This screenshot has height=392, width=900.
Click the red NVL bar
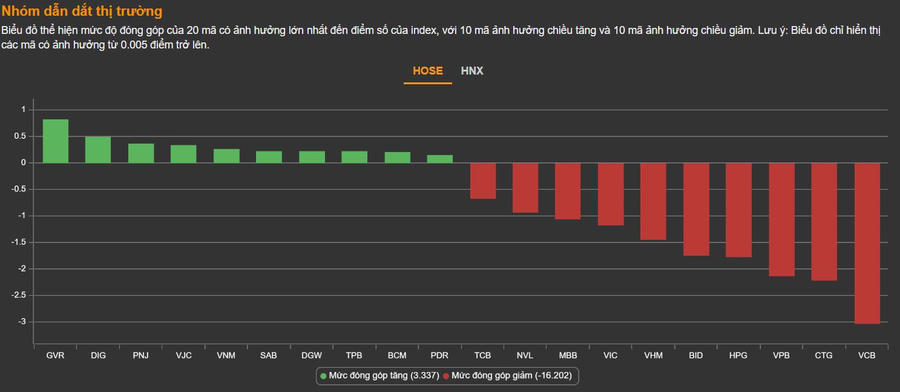(525, 188)
